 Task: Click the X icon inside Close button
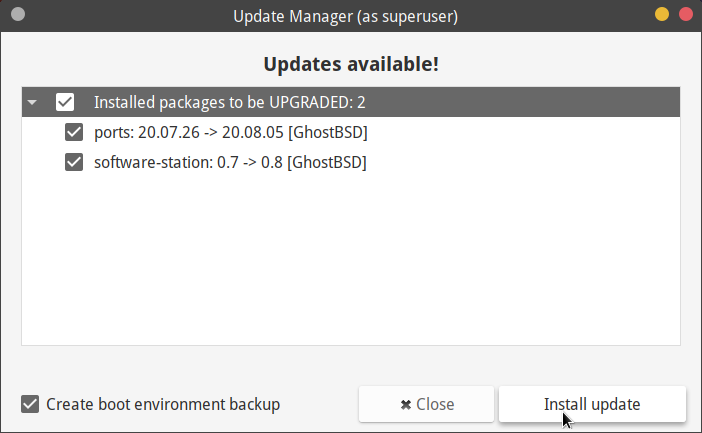[405, 405]
